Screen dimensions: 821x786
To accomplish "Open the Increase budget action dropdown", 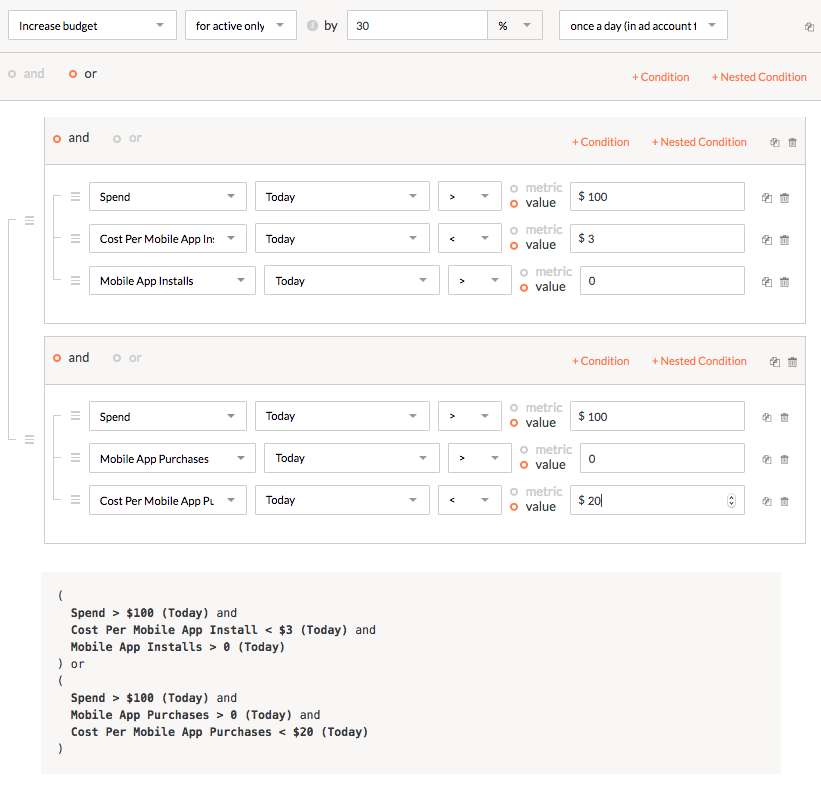I will [x=92, y=25].
